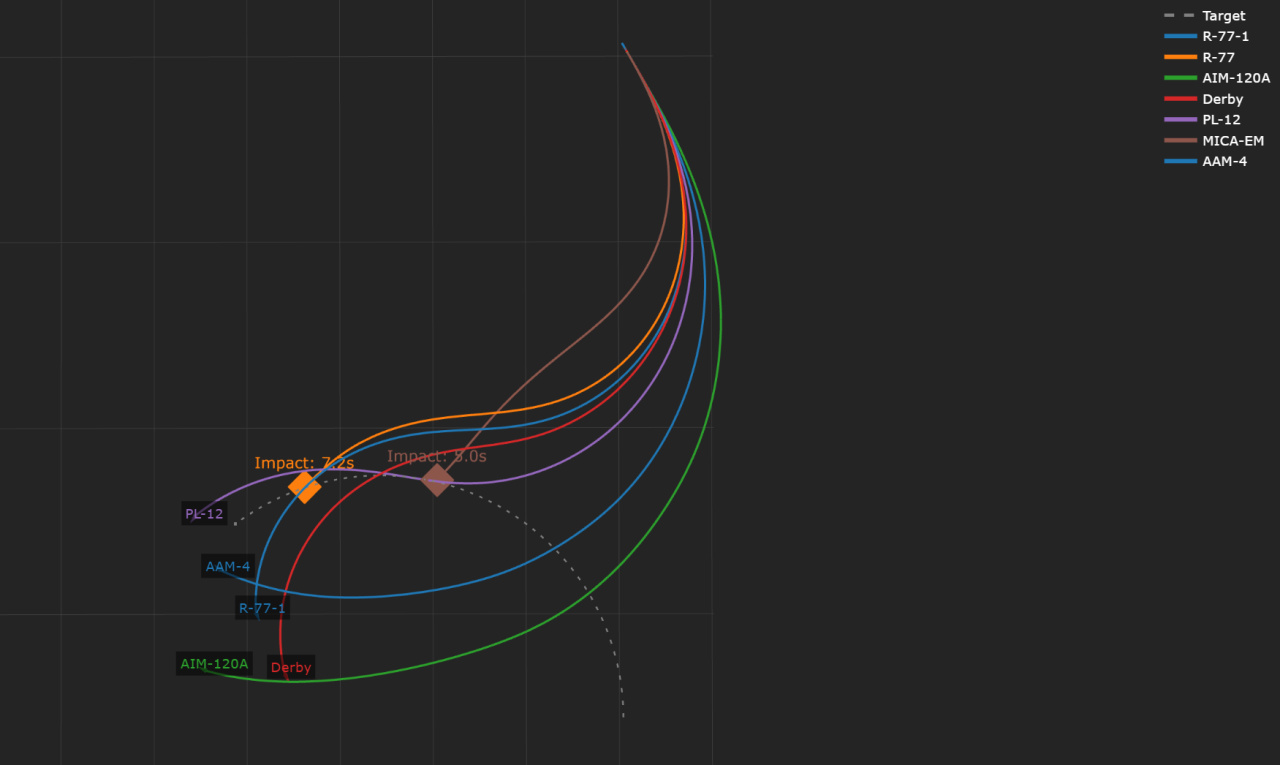Click the dashed gray Target legend line
Viewport: 1280px width, 765px height.
[1180, 16]
